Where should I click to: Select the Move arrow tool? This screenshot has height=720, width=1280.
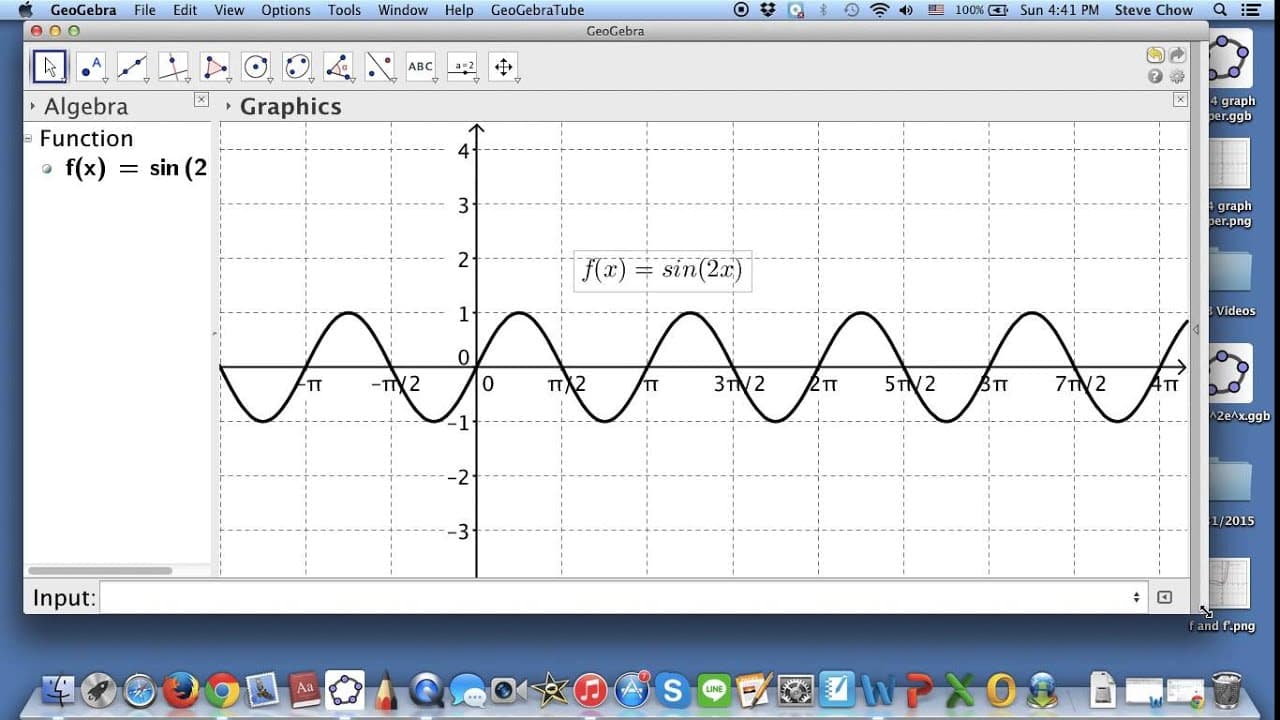tap(49, 67)
